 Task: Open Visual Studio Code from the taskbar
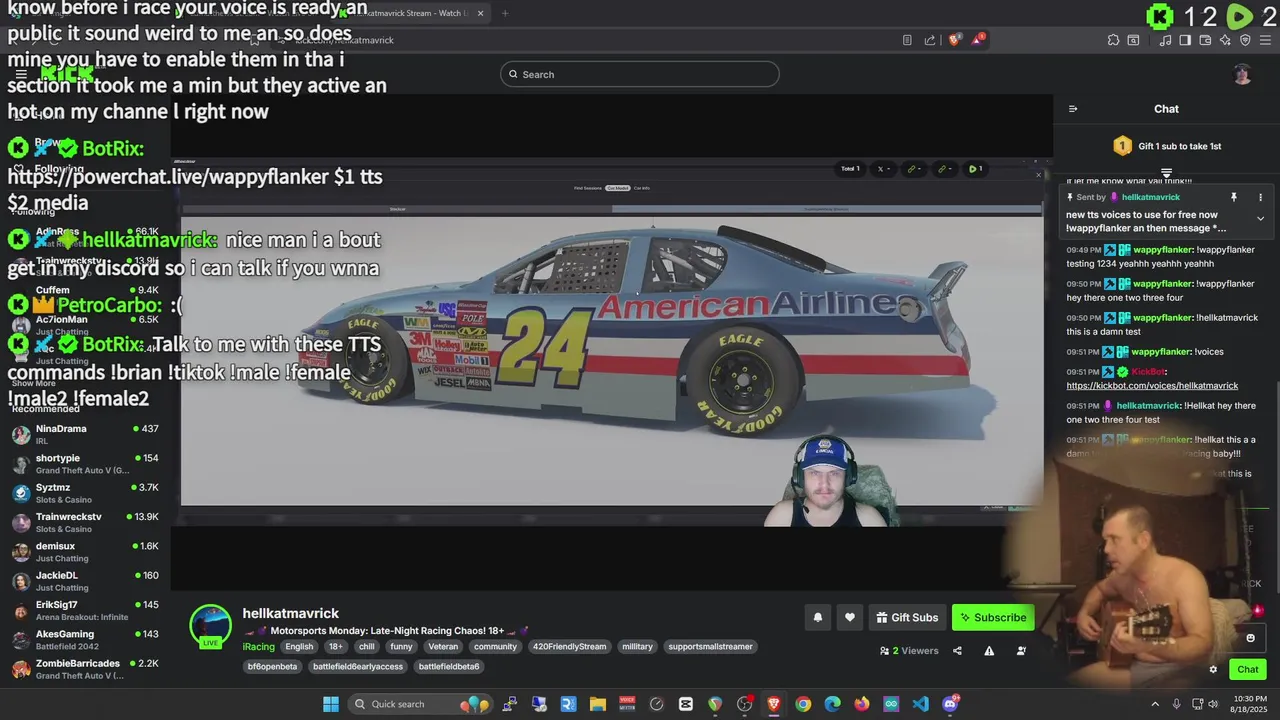point(921,704)
